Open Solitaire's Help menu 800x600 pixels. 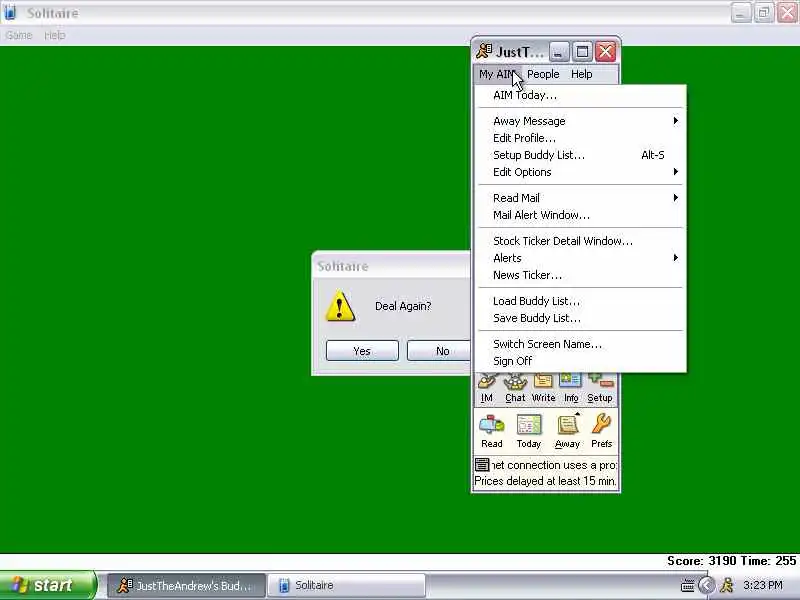point(55,35)
